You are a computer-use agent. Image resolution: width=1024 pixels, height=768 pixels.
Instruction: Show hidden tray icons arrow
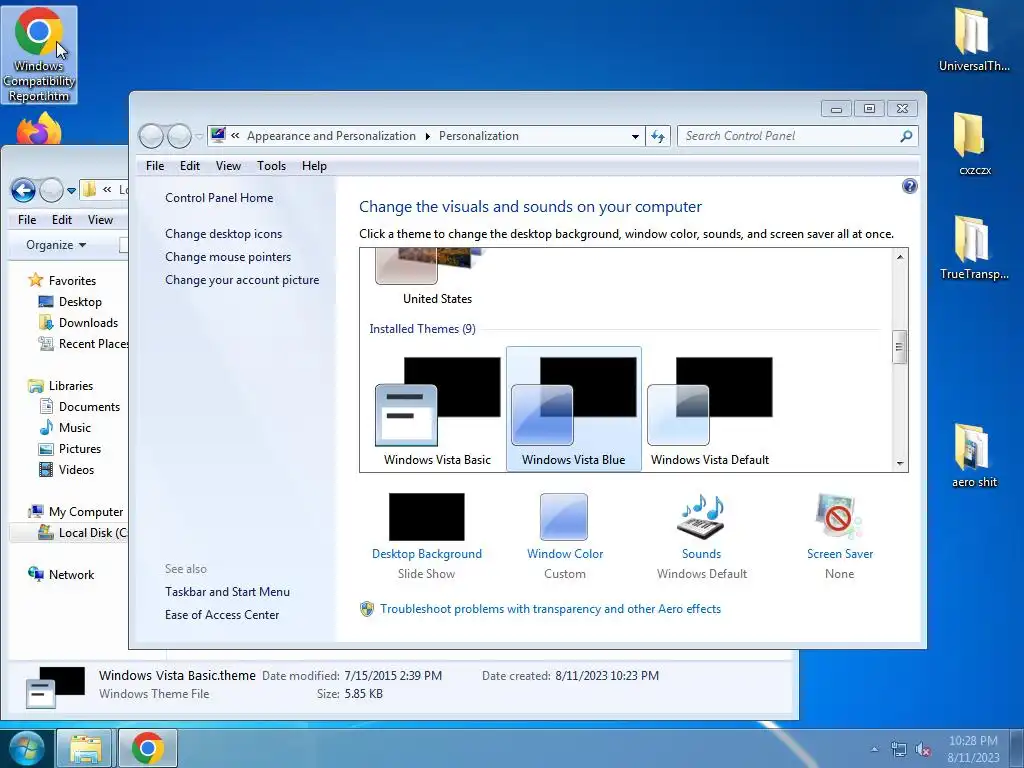point(874,749)
